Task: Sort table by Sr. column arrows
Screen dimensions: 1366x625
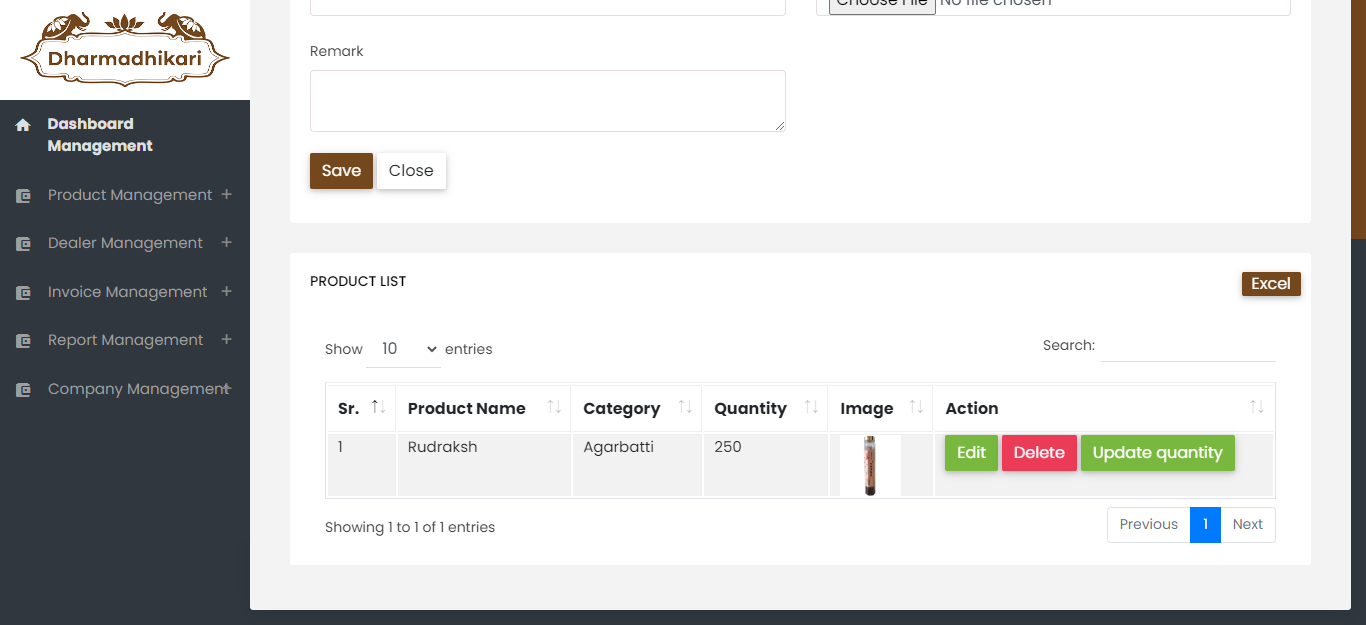Action: pos(378,407)
